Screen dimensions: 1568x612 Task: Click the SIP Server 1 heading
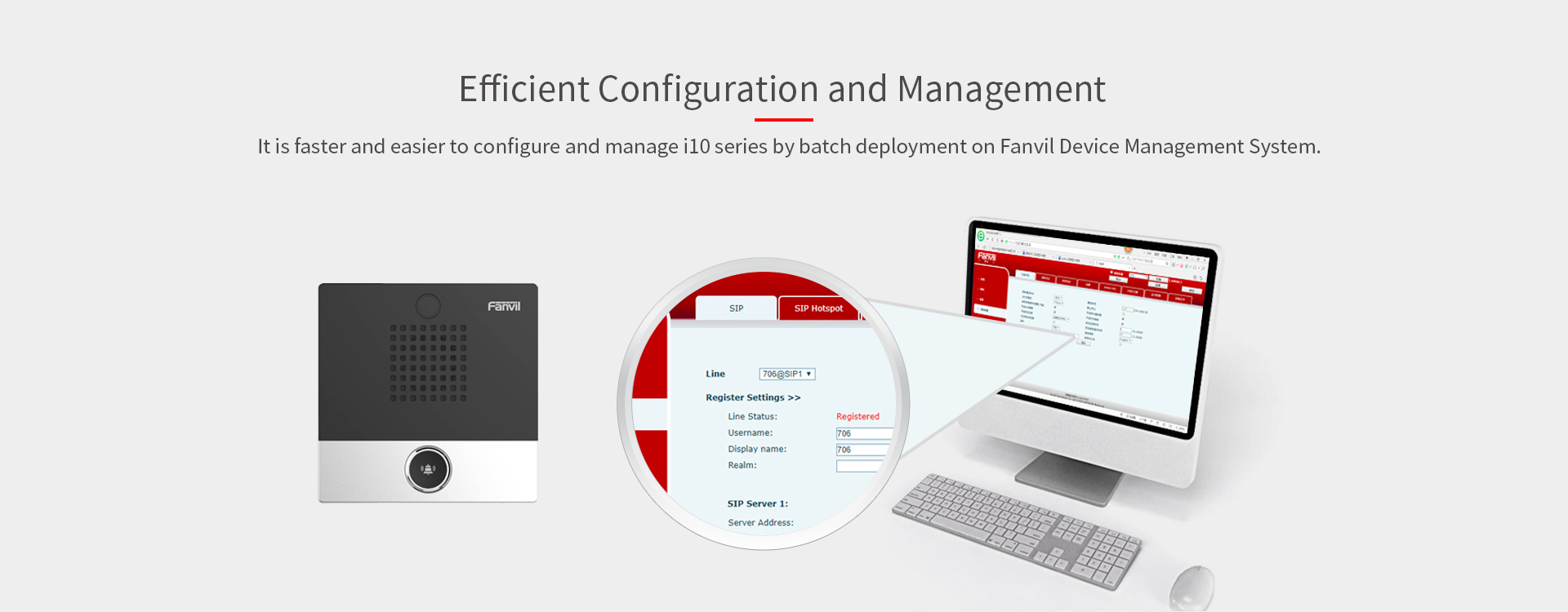click(x=757, y=504)
